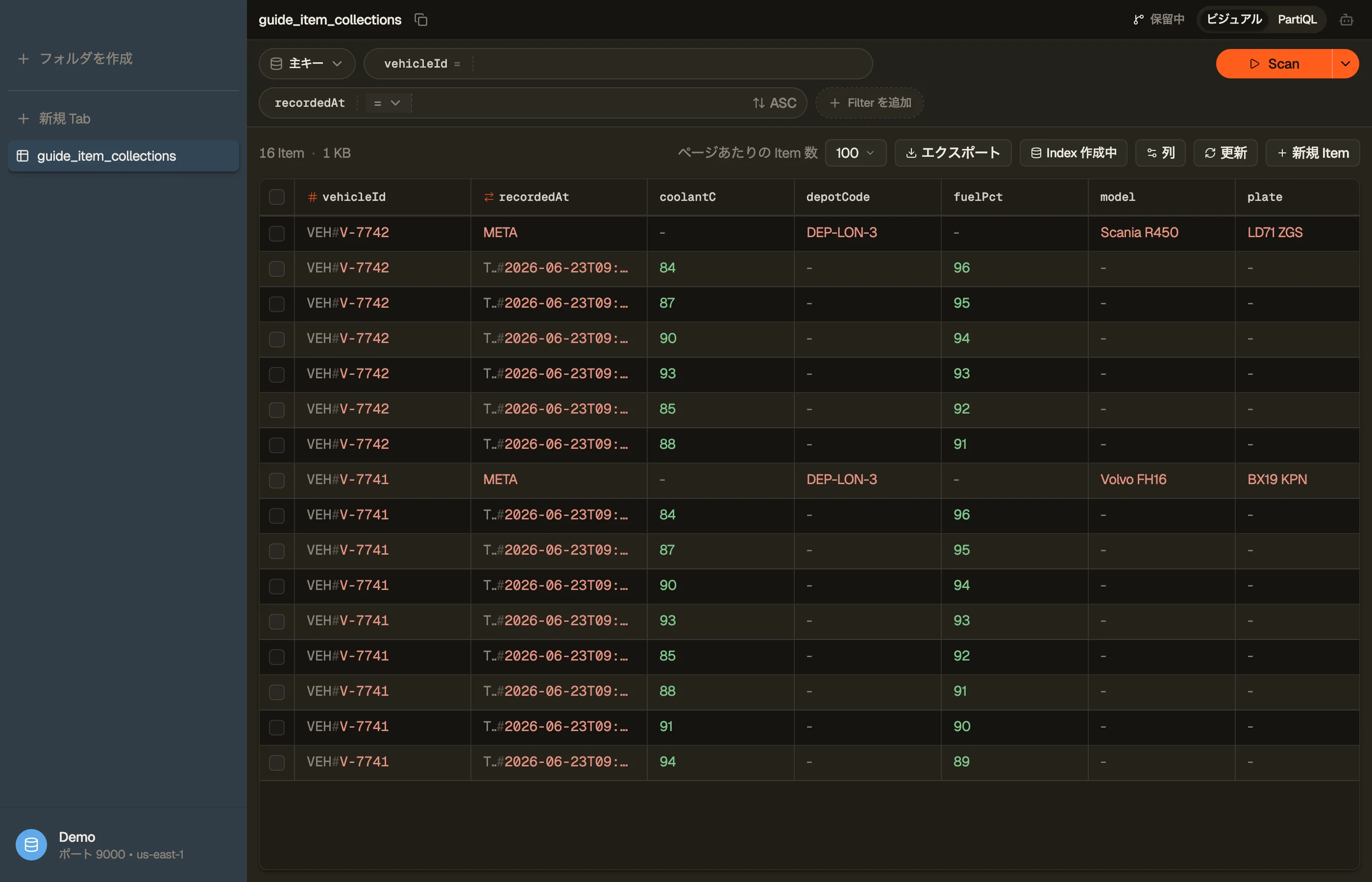Toggle the select-all checkbox in header
Image resolution: width=1372 pixels, height=882 pixels.
276,197
